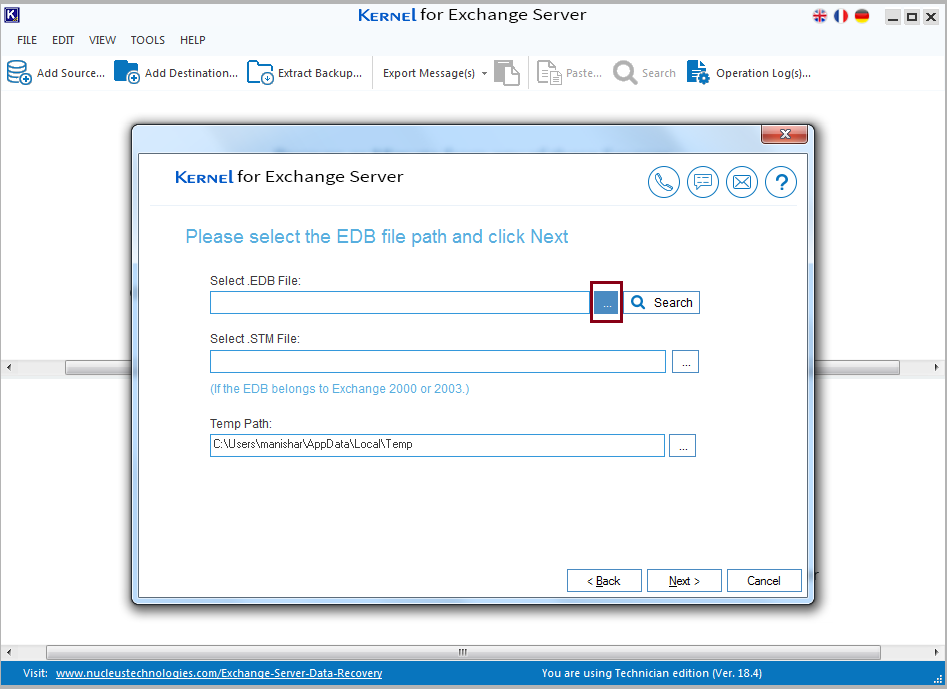The width and height of the screenshot is (947, 689).
Task: Open the FILE menu
Action: pyautogui.click(x=27, y=40)
